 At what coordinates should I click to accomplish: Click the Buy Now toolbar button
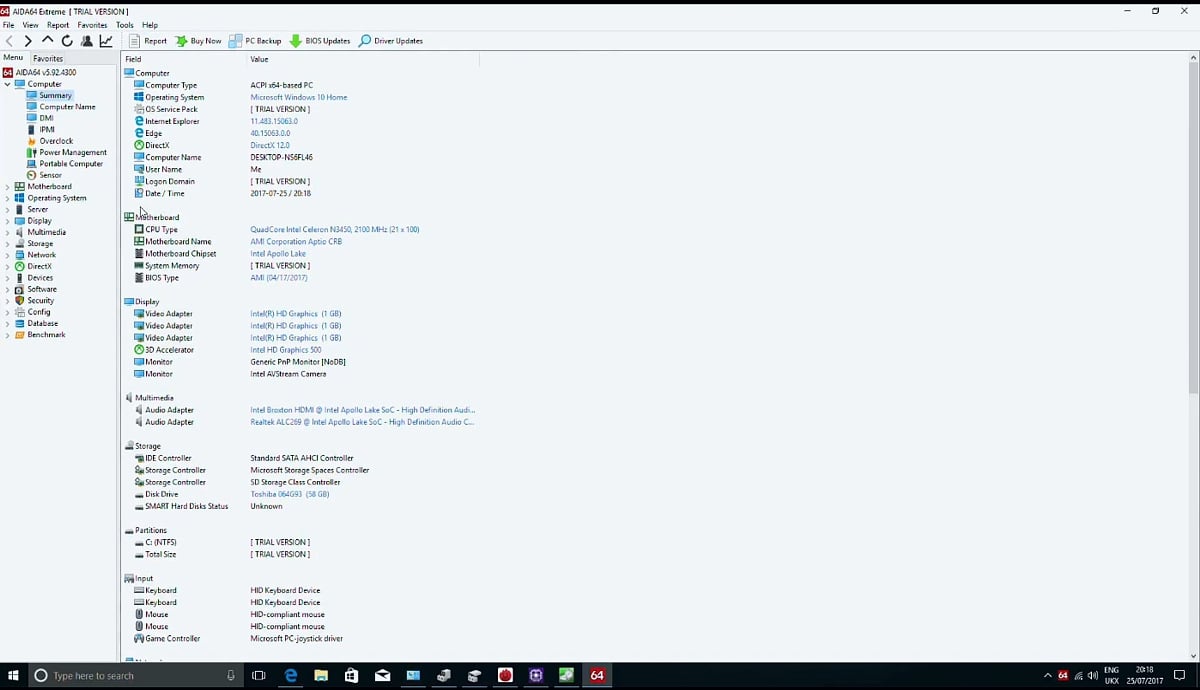(198, 41)
